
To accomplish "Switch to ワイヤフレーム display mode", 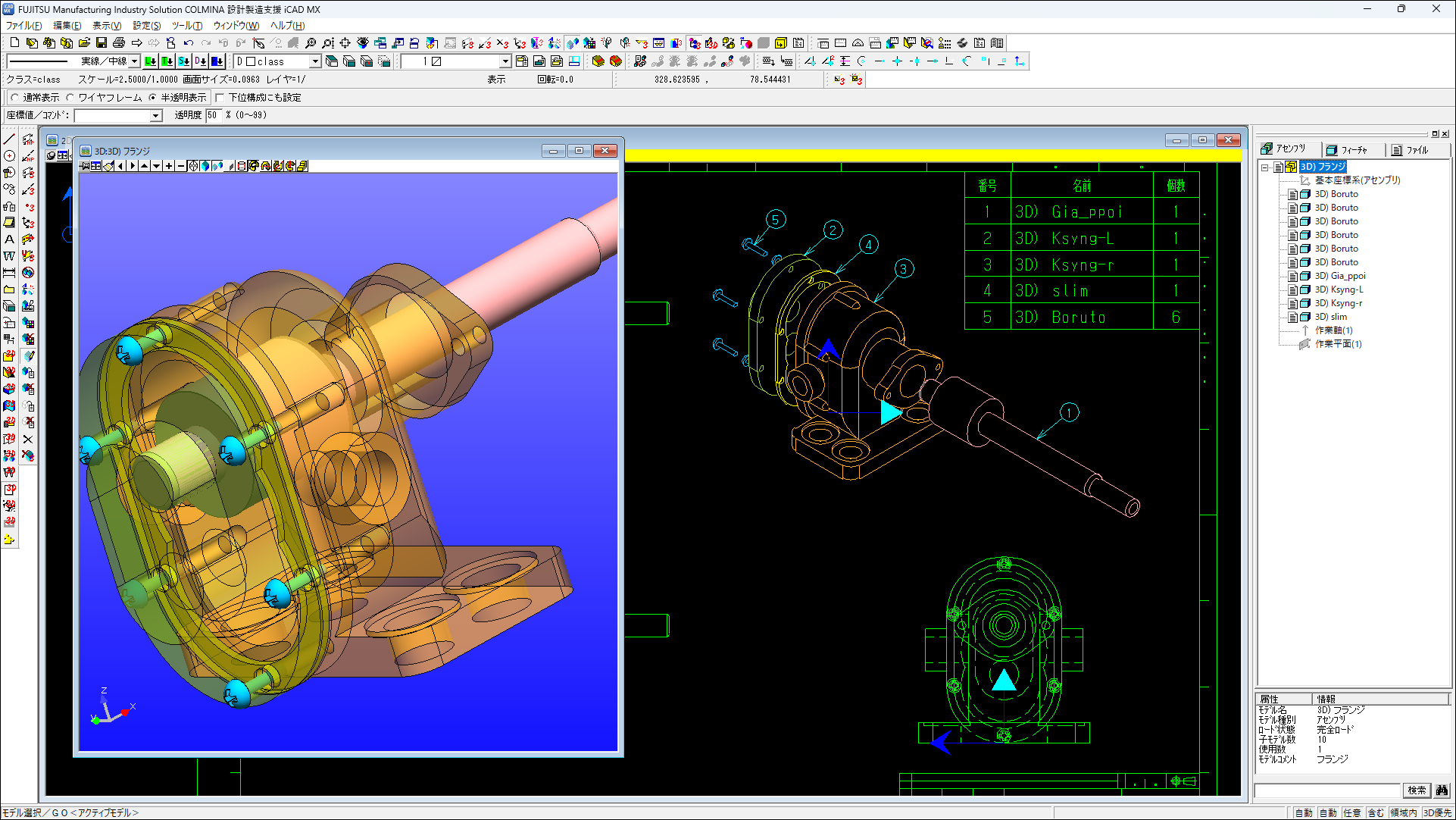I will [x=72, y=97].
